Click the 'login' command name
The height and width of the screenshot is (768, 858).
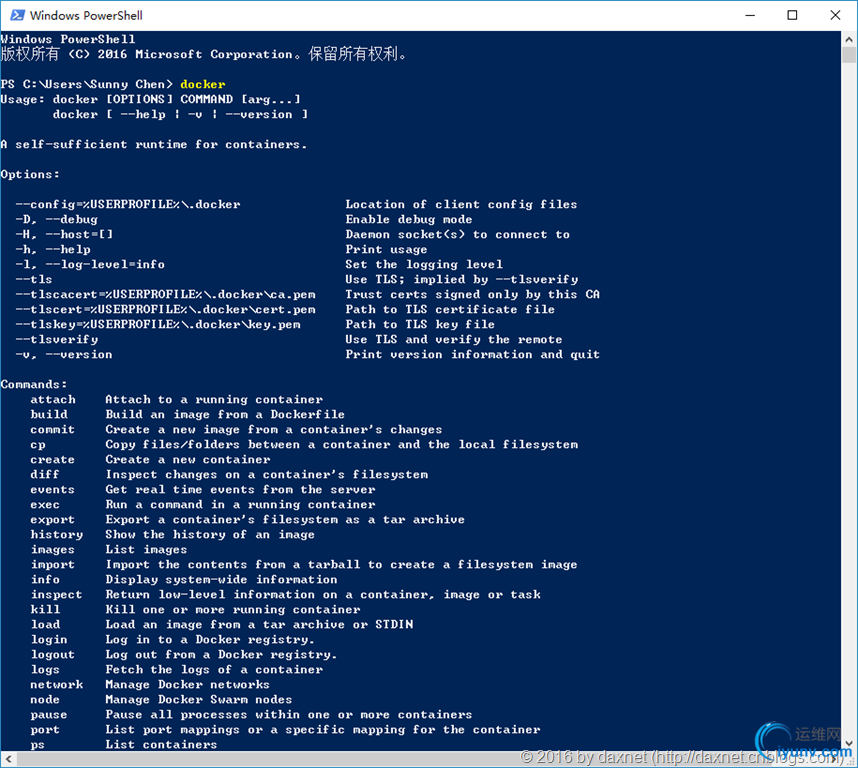49,640
